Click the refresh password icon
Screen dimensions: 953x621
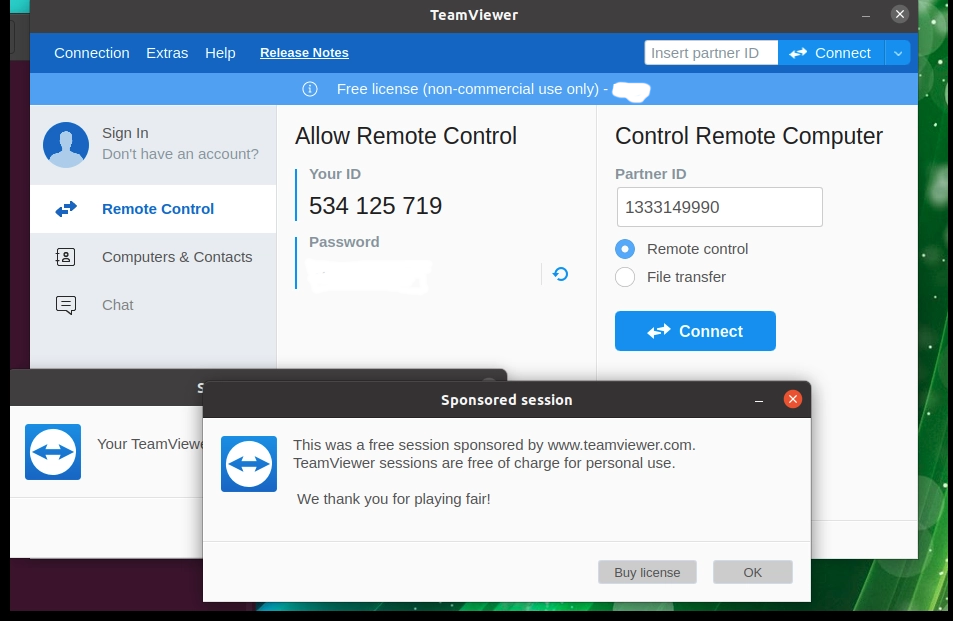(x=560, y=274)
